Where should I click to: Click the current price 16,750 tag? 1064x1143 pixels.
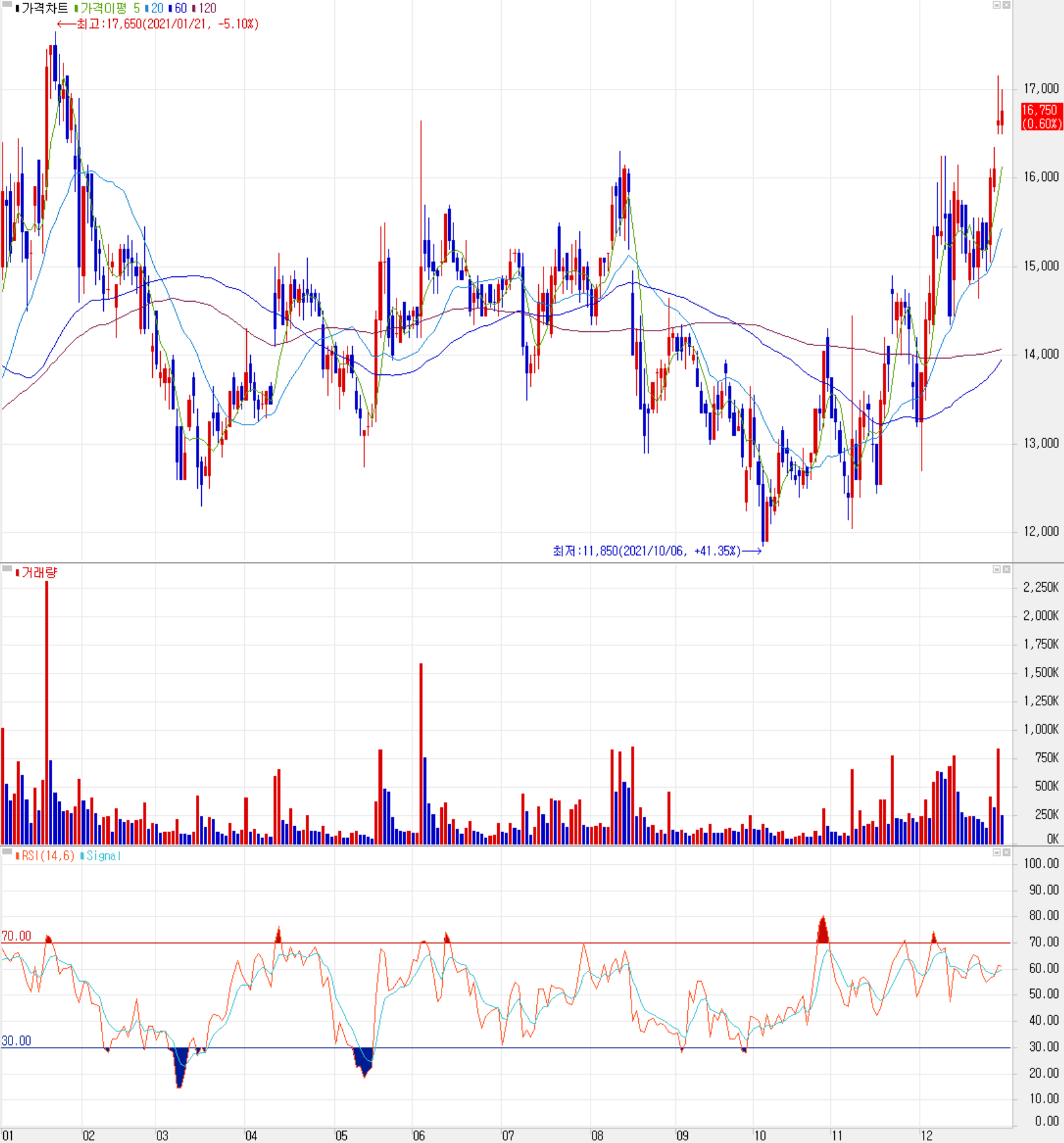(x=1041, y=117)
